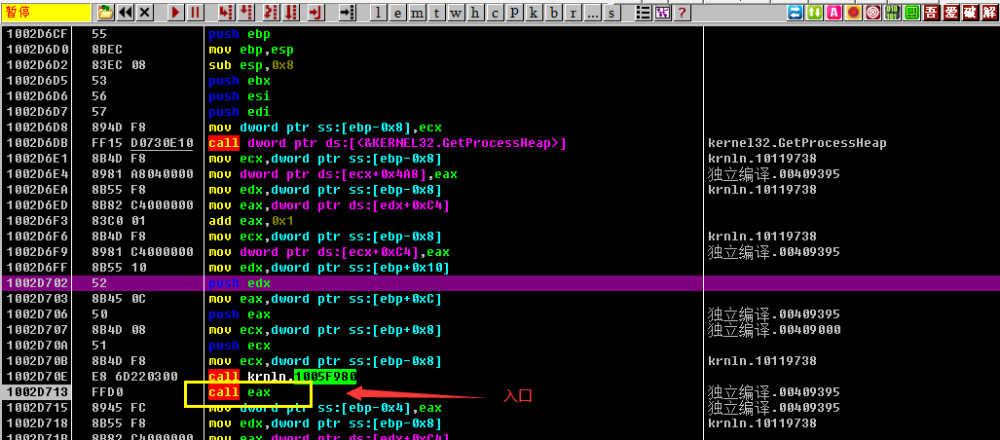The width and height of the screenshot is (1000, 440).
Task: Click the Execute till return icon
Action: coord(315,11)
